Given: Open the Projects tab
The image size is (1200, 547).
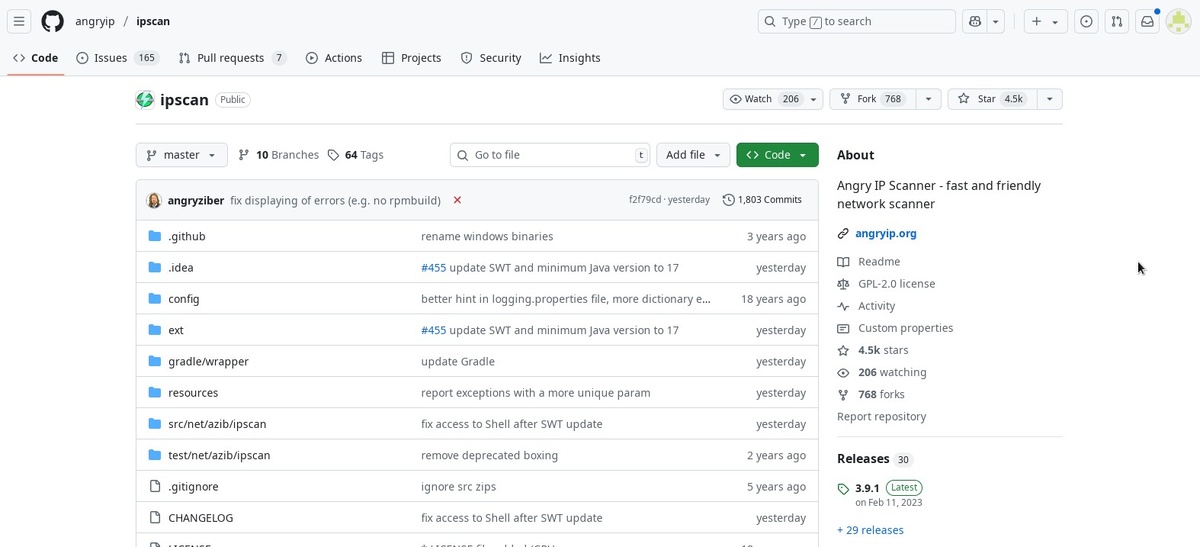Looking at the screenshot, I should 411,58.
